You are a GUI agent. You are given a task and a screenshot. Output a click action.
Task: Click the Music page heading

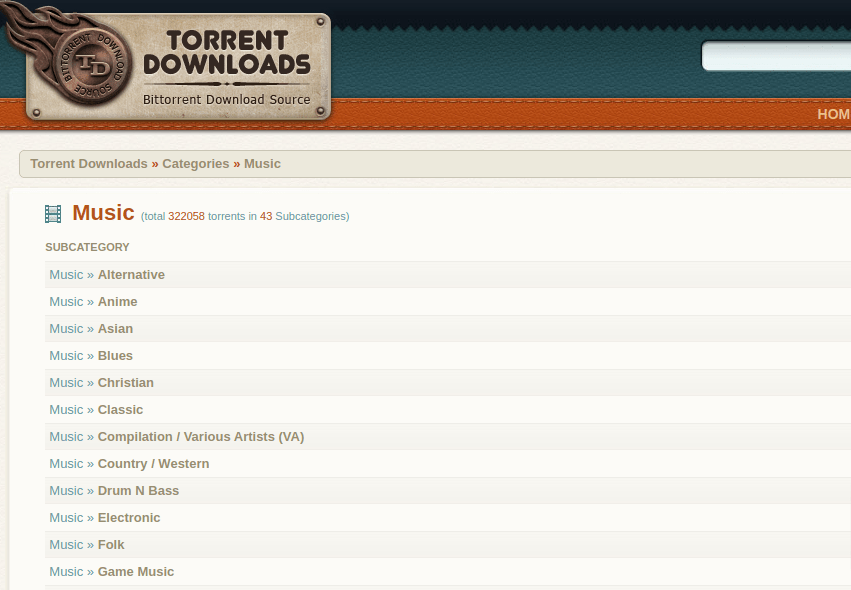pyautogui.click(x=103, y=213)
